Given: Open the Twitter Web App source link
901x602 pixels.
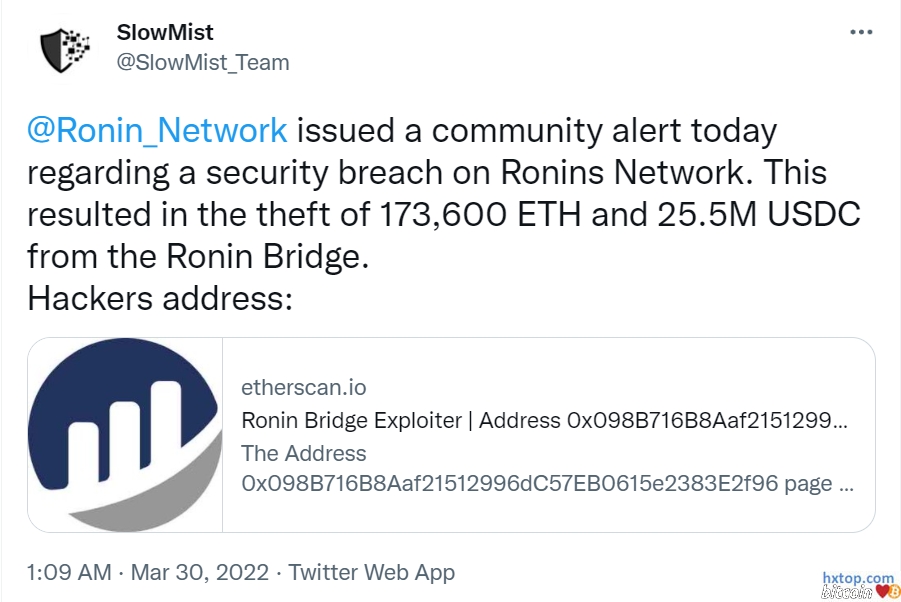Looking at the screenshot, I should [x=371, y=573].
